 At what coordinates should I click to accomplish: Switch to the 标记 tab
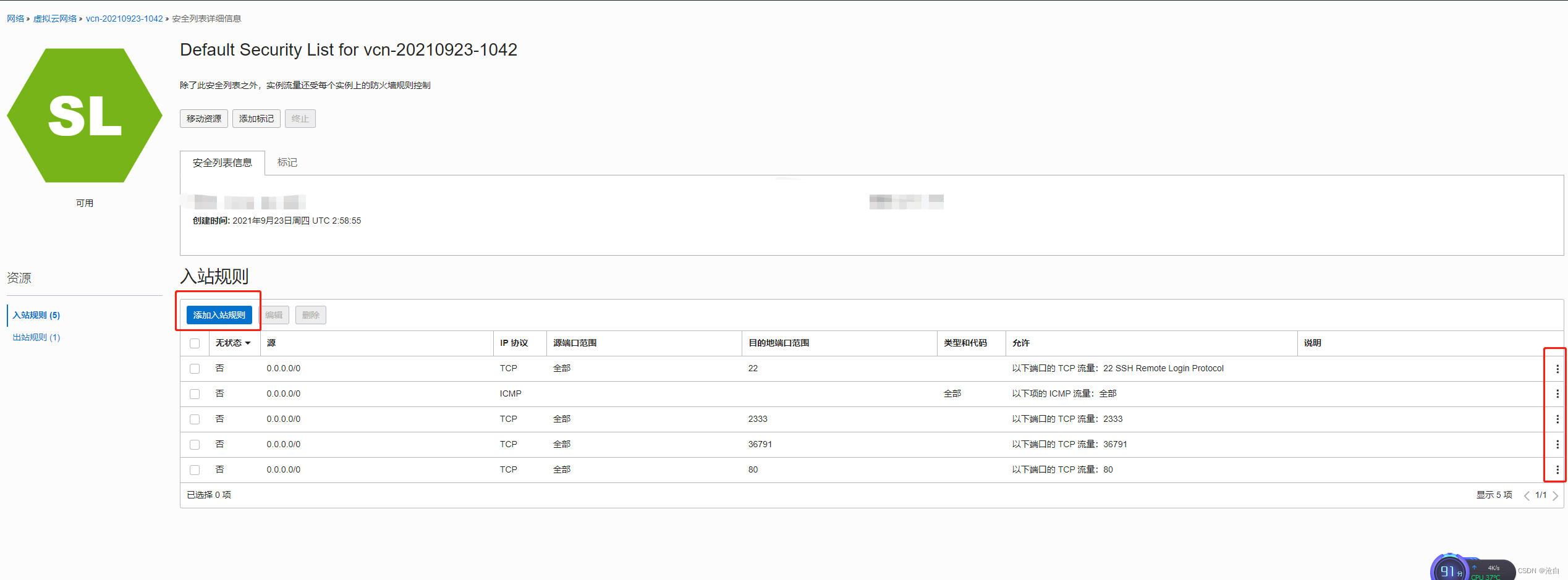click(x=287, y=162)
